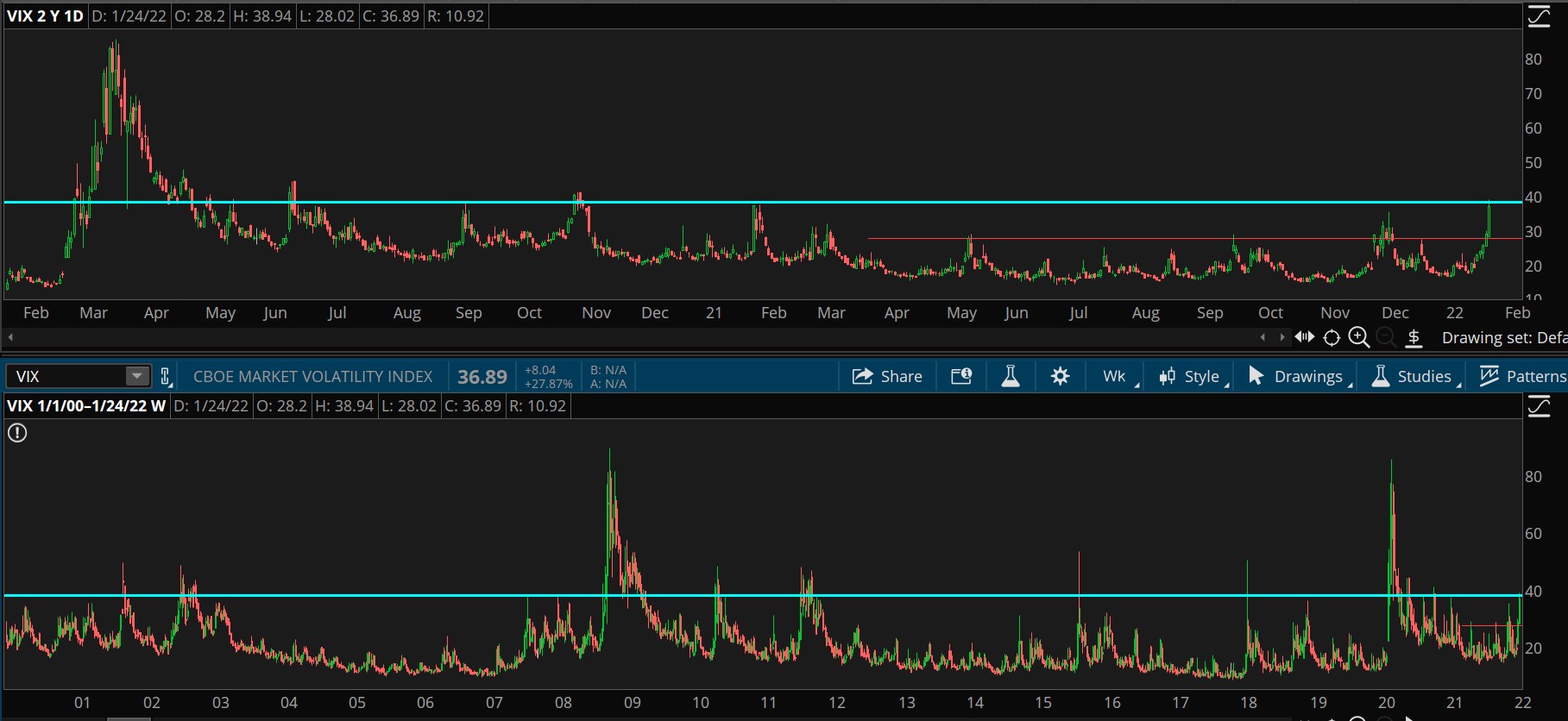
Task: Click the scroll left small arrow near zoom icons
Action: [1263, 337]
